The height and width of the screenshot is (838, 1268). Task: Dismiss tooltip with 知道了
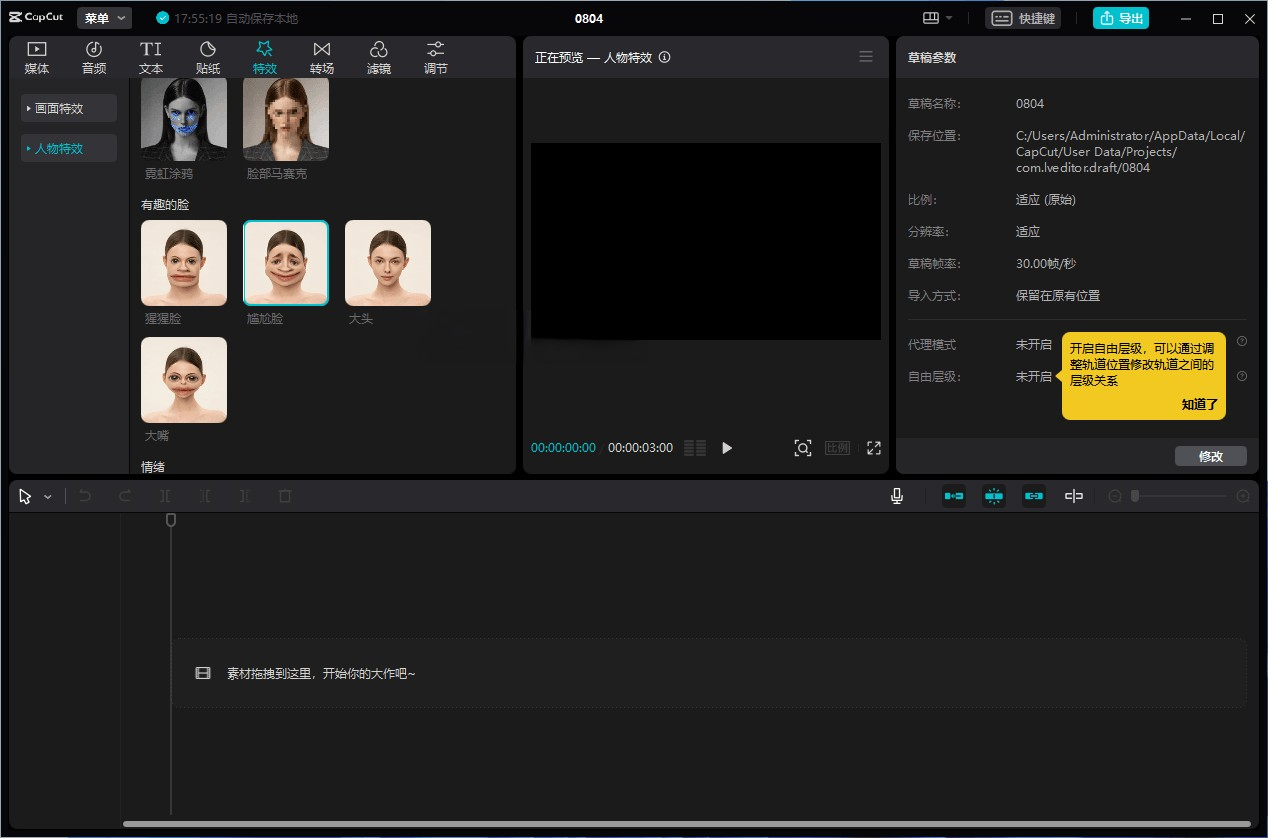pos(1200,405)
